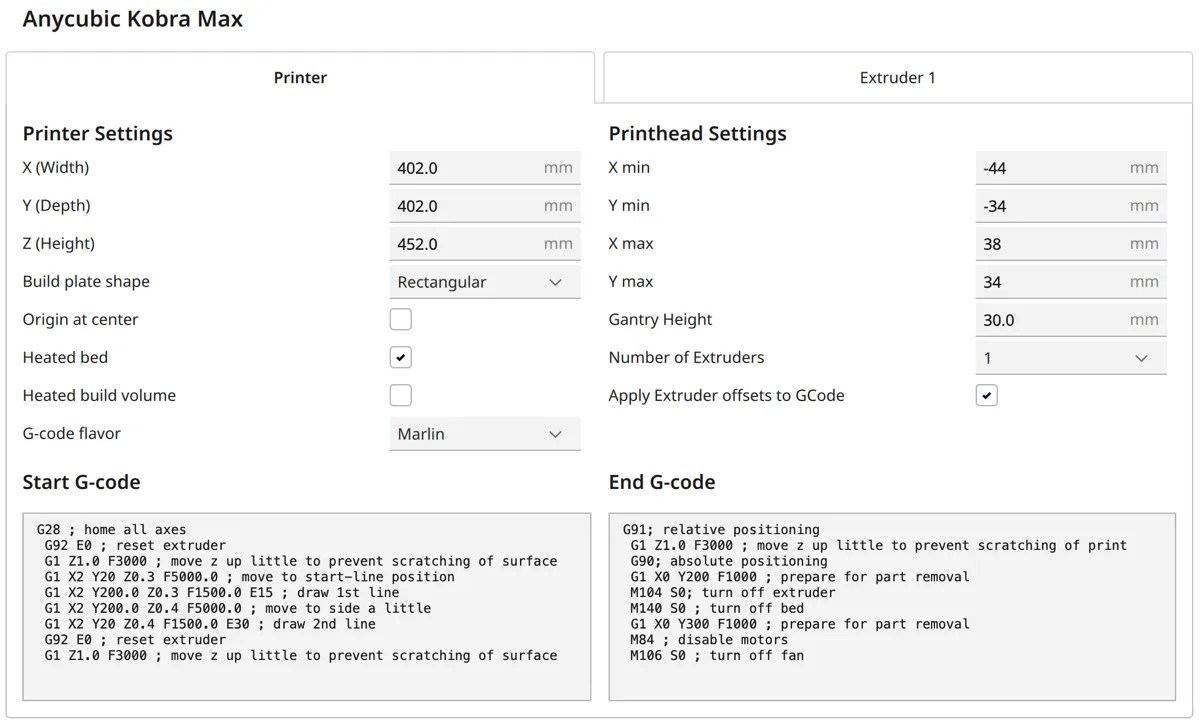The width and height of the screenshot is (1200, 725).
Task: Toggle the Origin at center checkbox
Action: tap(401, 320)
